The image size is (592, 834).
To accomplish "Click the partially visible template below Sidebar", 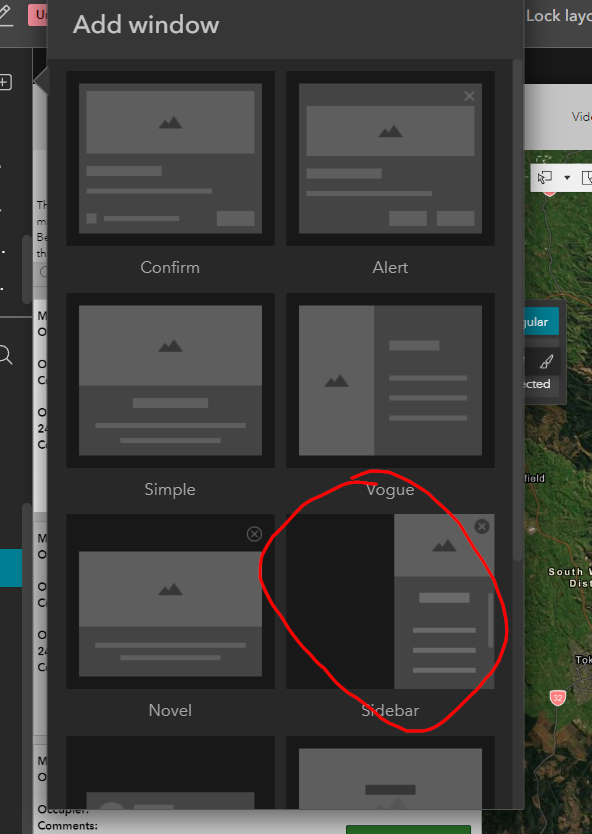I will coord(390,773).
